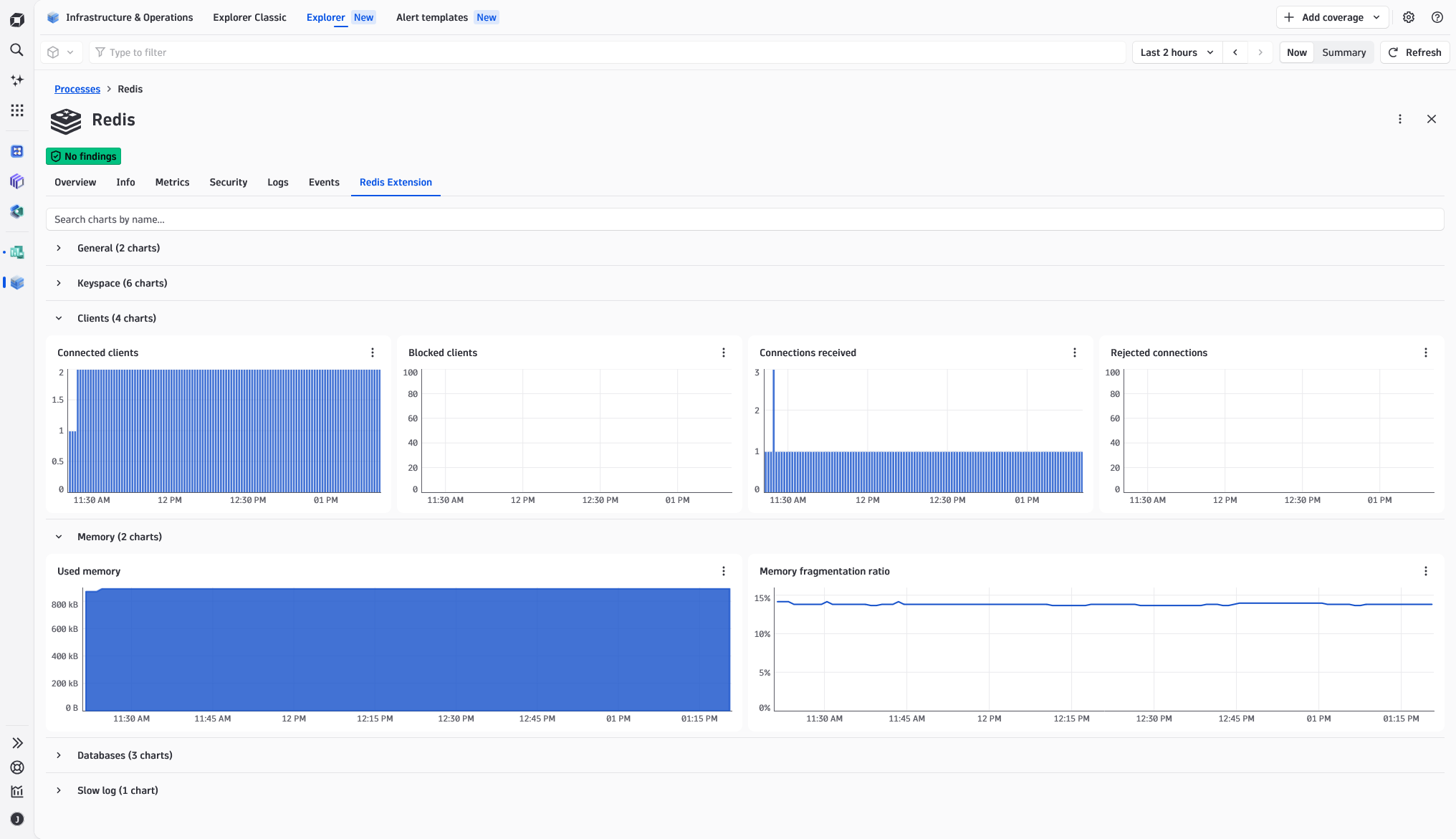The height and width of the screenshot is (839, 1456).
Task: Open the apps grid launcher
Action: click(17, 110)
